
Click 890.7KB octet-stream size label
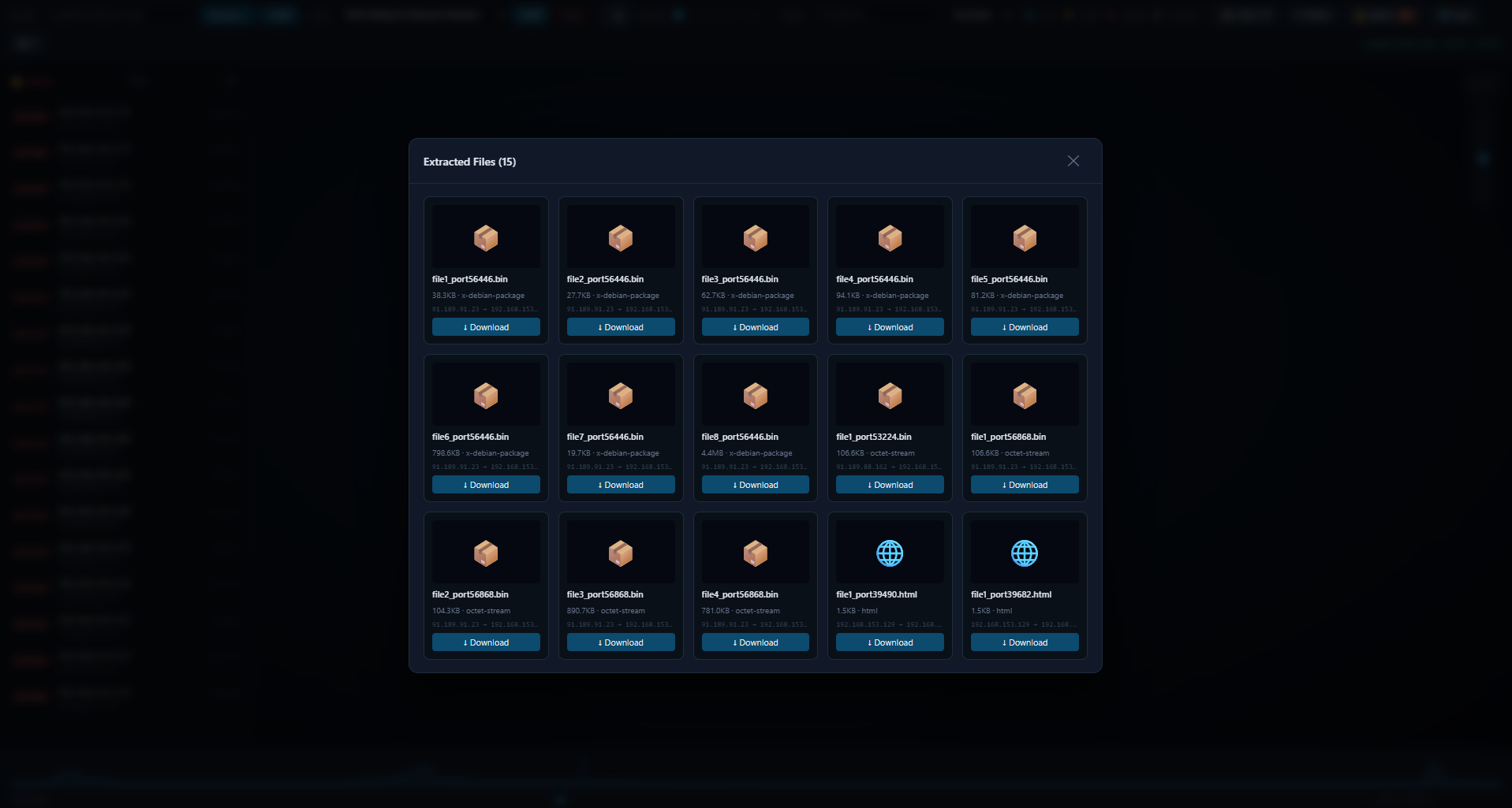click(606, 611)
